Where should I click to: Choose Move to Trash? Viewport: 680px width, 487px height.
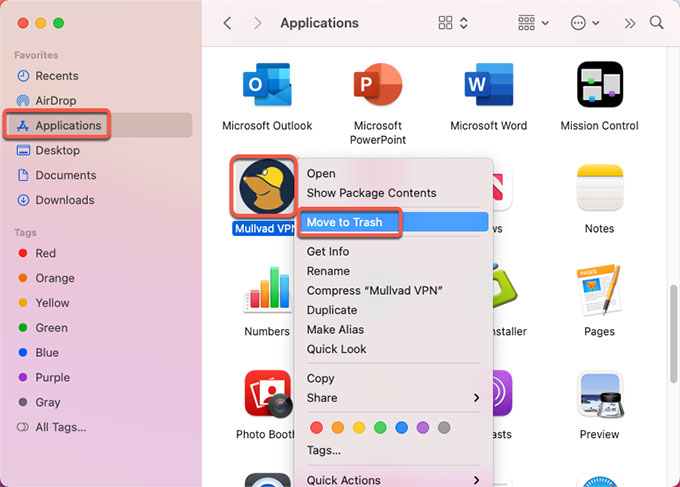tap(393, 222)
